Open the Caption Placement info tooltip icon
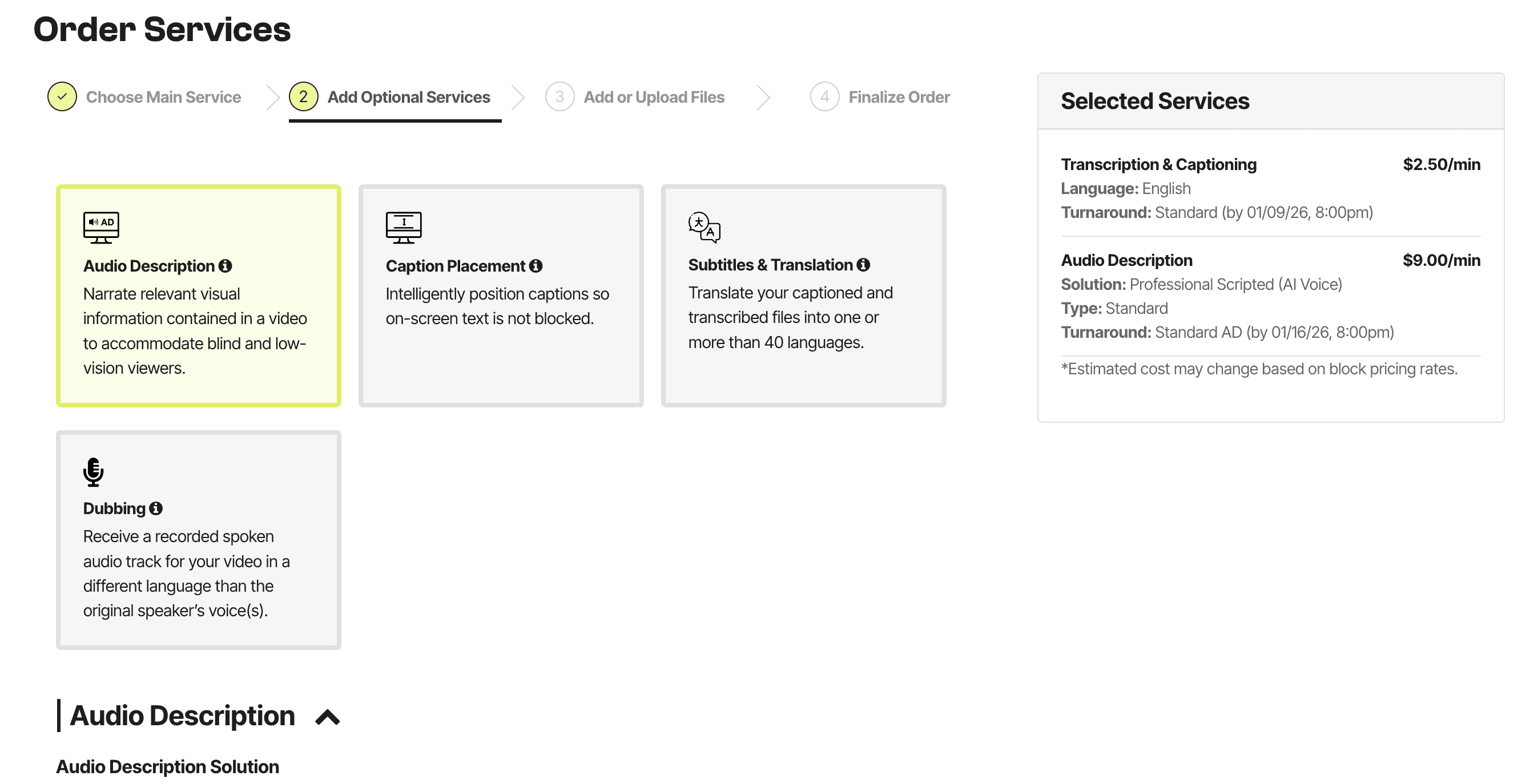 coord(536,265)
